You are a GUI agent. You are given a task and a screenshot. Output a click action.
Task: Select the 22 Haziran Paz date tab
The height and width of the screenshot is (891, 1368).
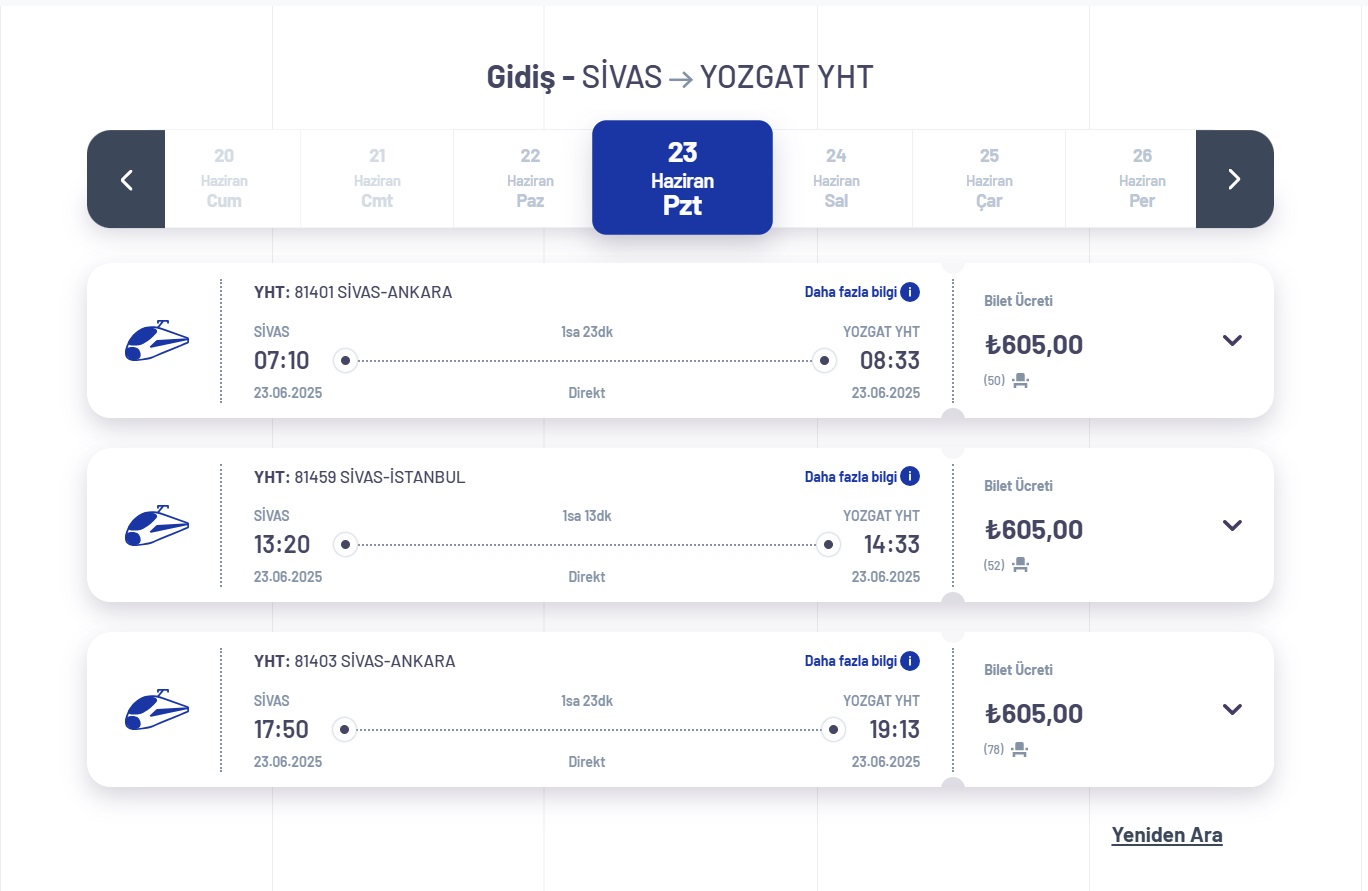coord(530,179)
